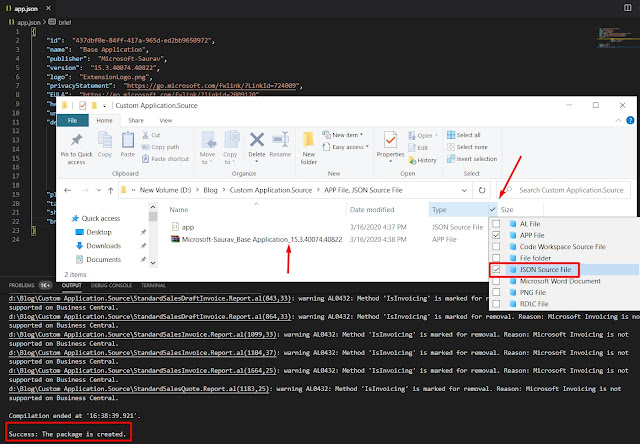
Task: Open the Type column filter dropdown
Action: (493, 209)
